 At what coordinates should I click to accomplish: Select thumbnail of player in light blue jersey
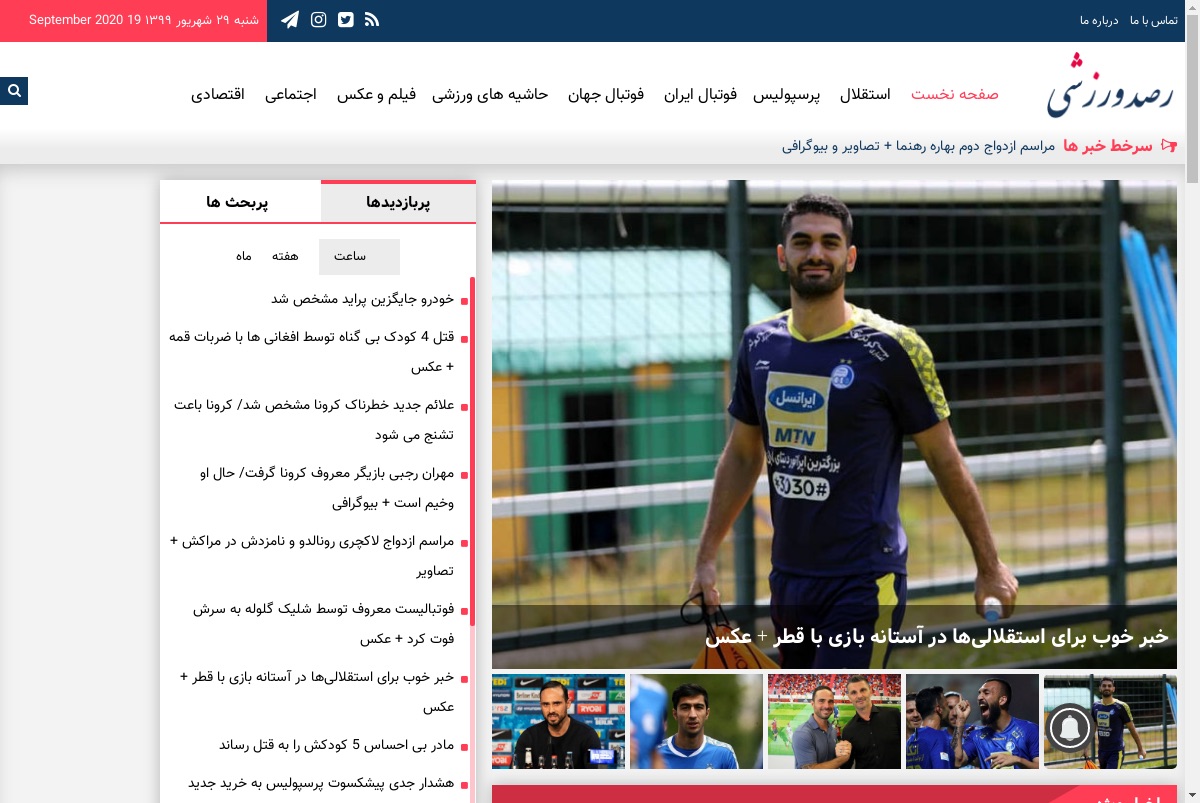tap(696, 721)
